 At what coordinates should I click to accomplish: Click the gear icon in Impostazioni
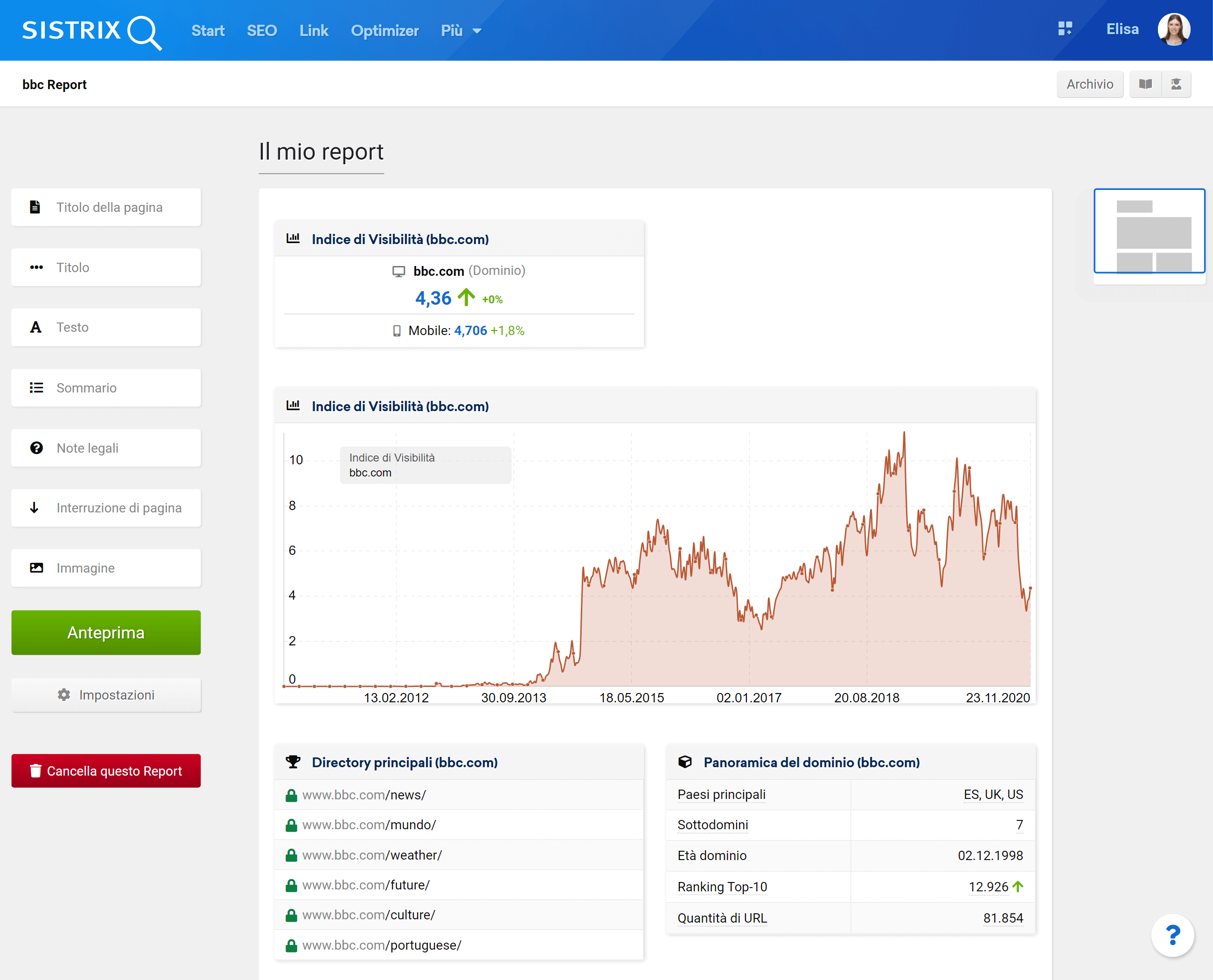pos(64,695)
